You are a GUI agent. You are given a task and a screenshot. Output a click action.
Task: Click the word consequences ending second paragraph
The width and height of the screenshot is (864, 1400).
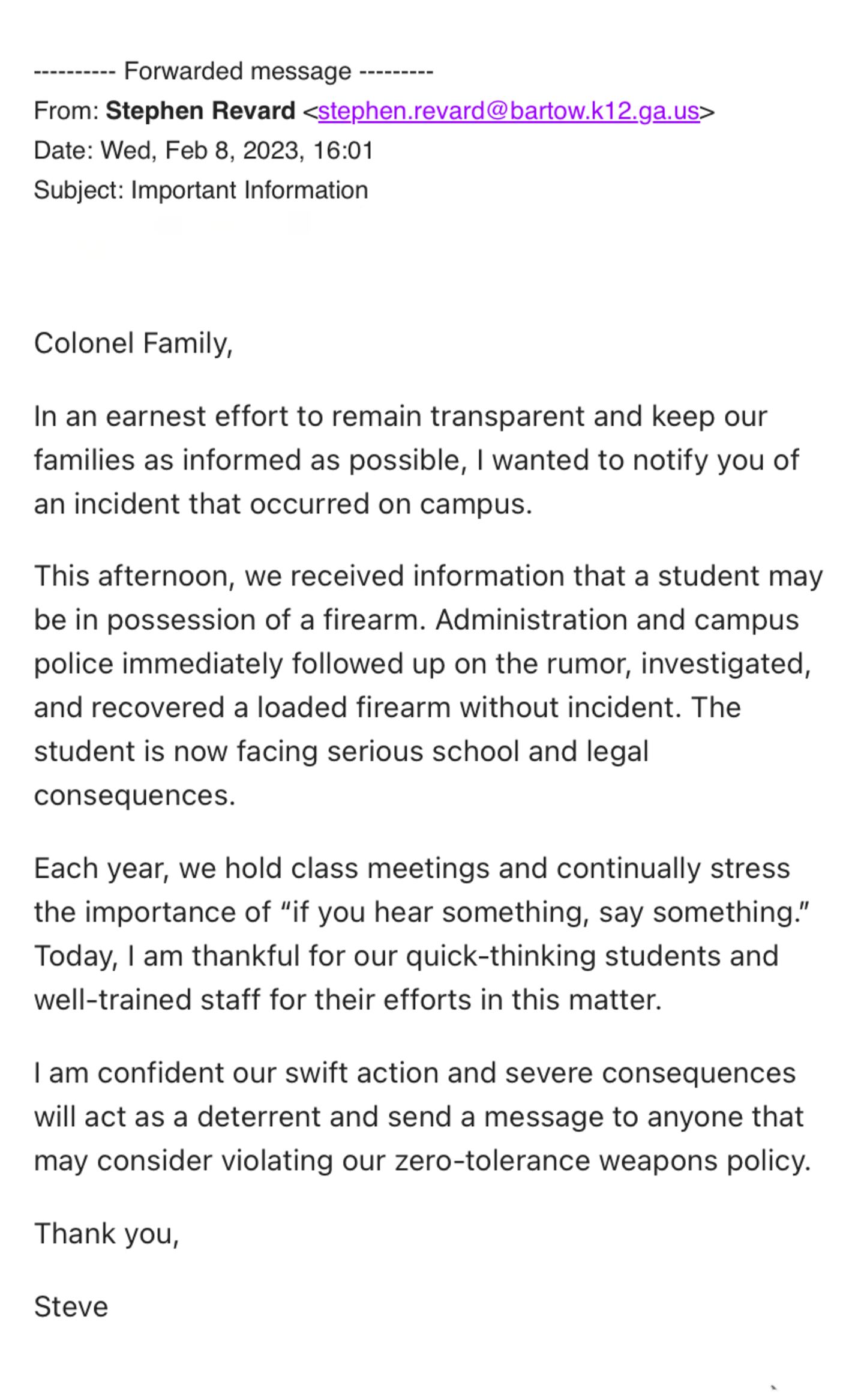[134, 795]
